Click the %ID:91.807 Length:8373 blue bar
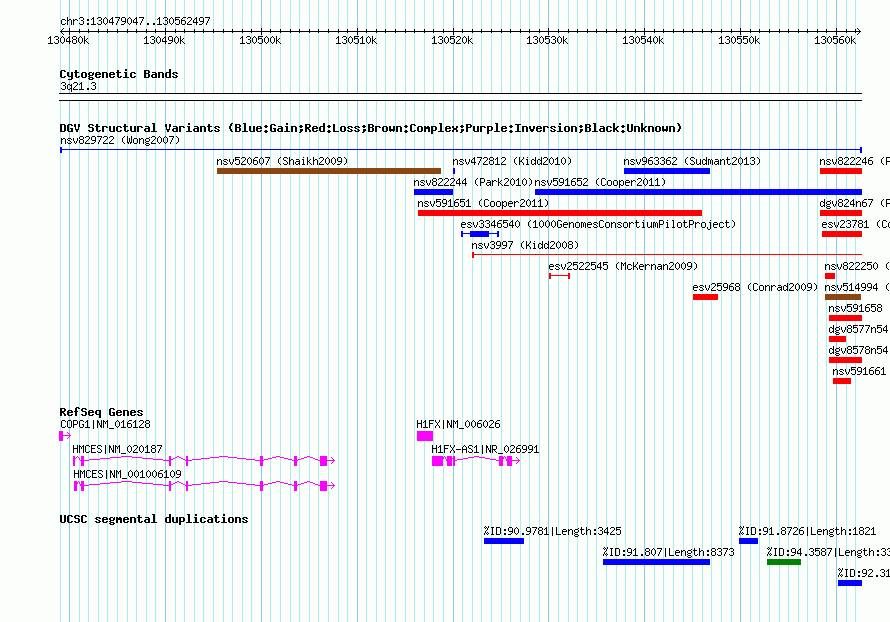 pyautogui.click(x=656, y=562)
